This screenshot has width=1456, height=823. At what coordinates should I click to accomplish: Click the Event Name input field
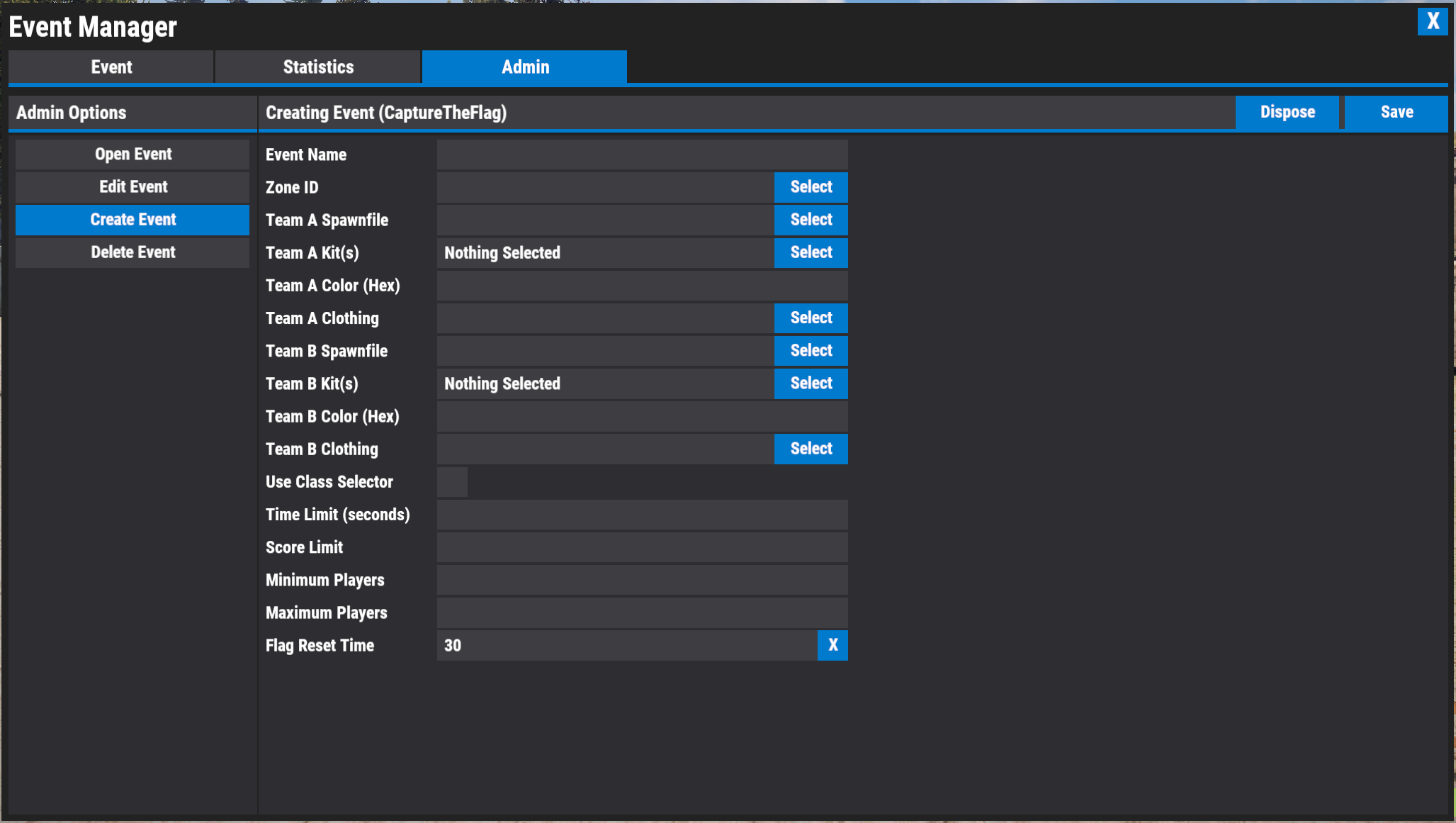click(x=642, y=154)
